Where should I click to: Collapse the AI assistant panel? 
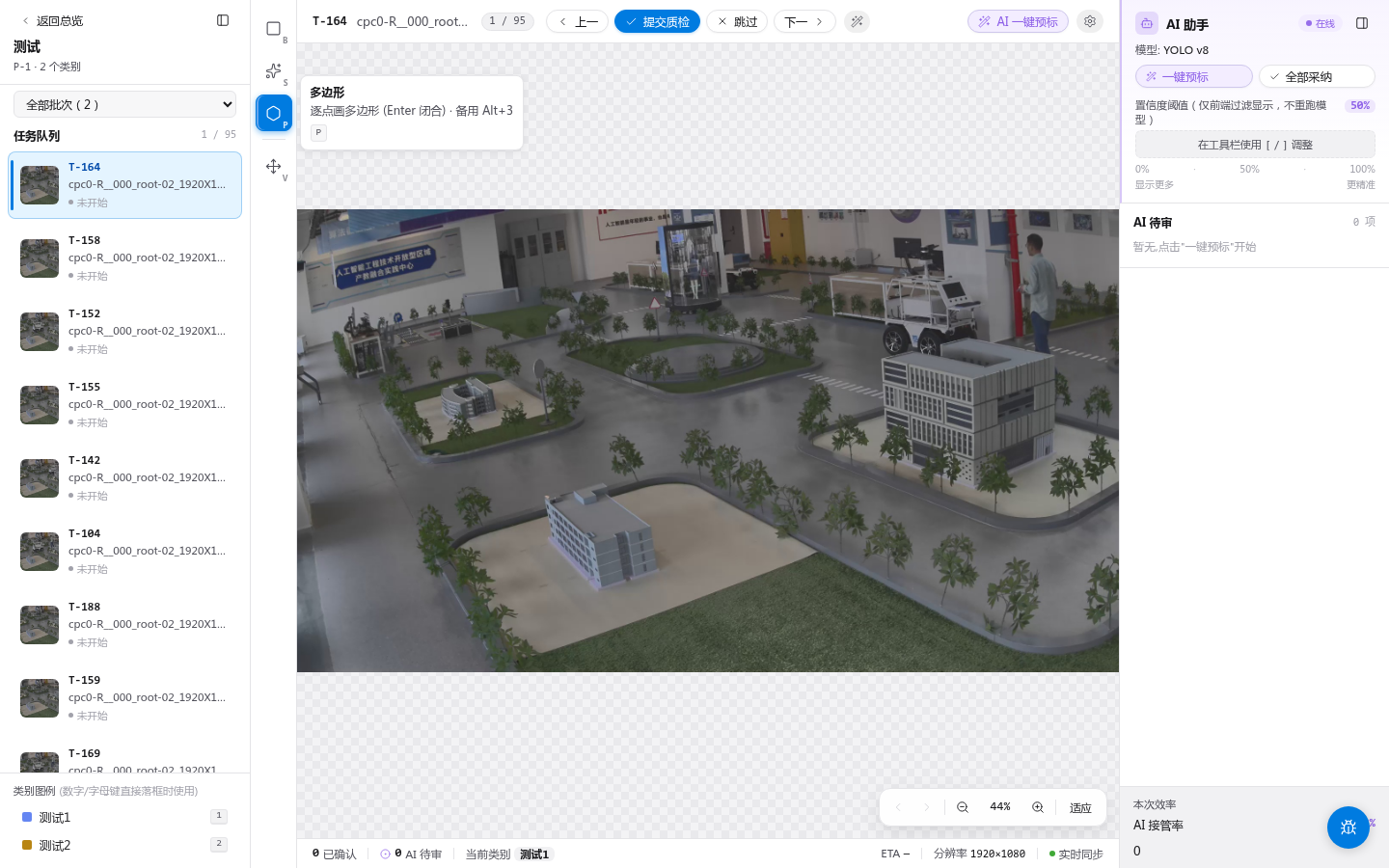pyautogui.click(x=1362, y=23)
